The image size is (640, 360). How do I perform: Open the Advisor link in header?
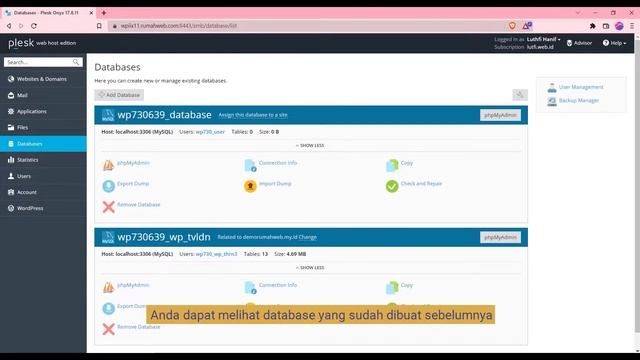(x=579, y=43)
